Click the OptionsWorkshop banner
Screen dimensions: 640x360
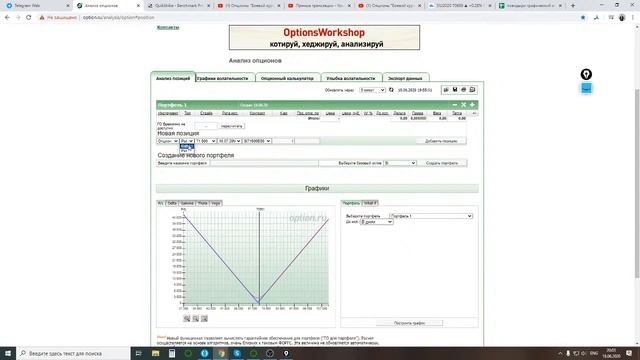324,38
